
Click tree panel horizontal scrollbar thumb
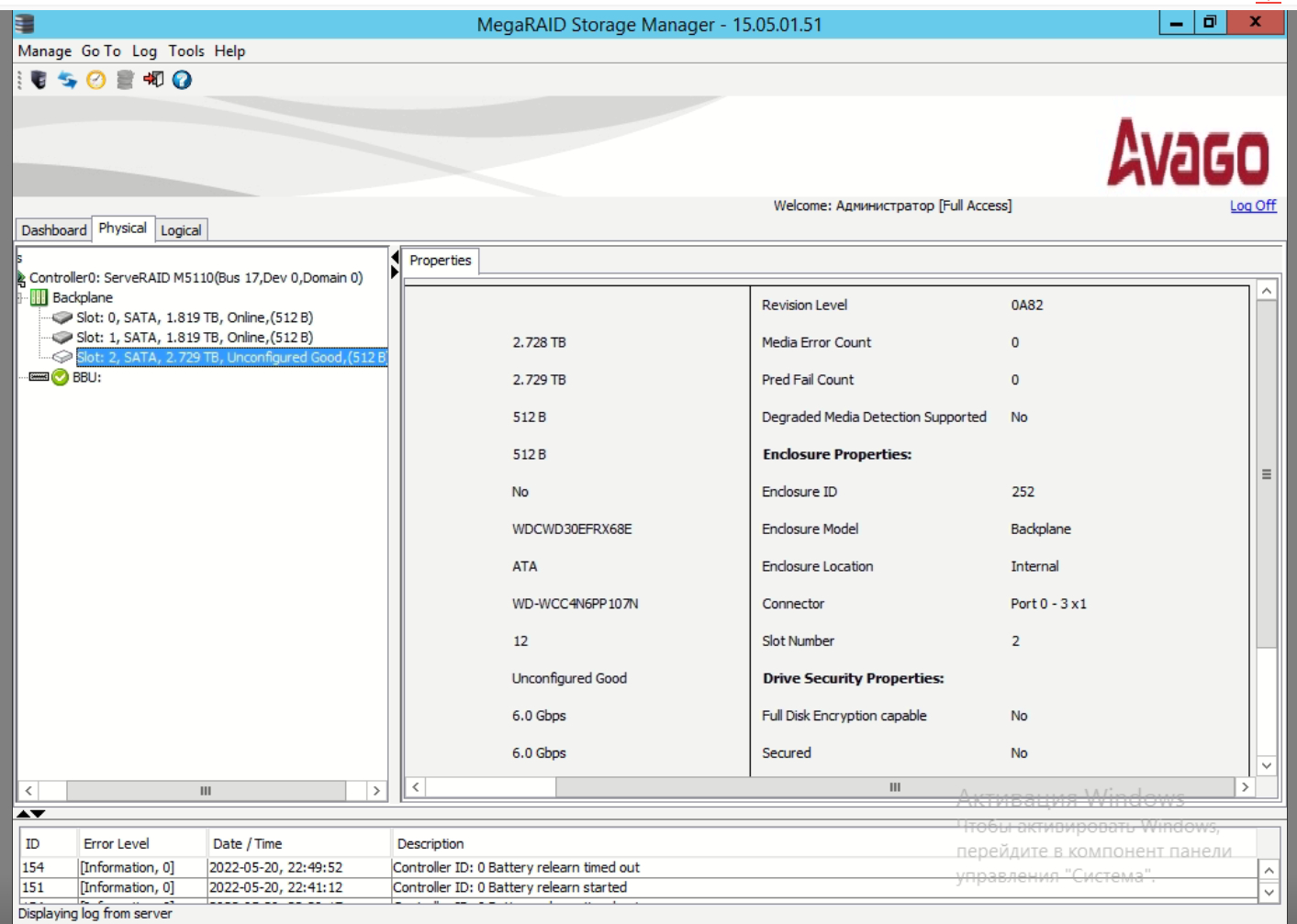[x=206, y=790]
